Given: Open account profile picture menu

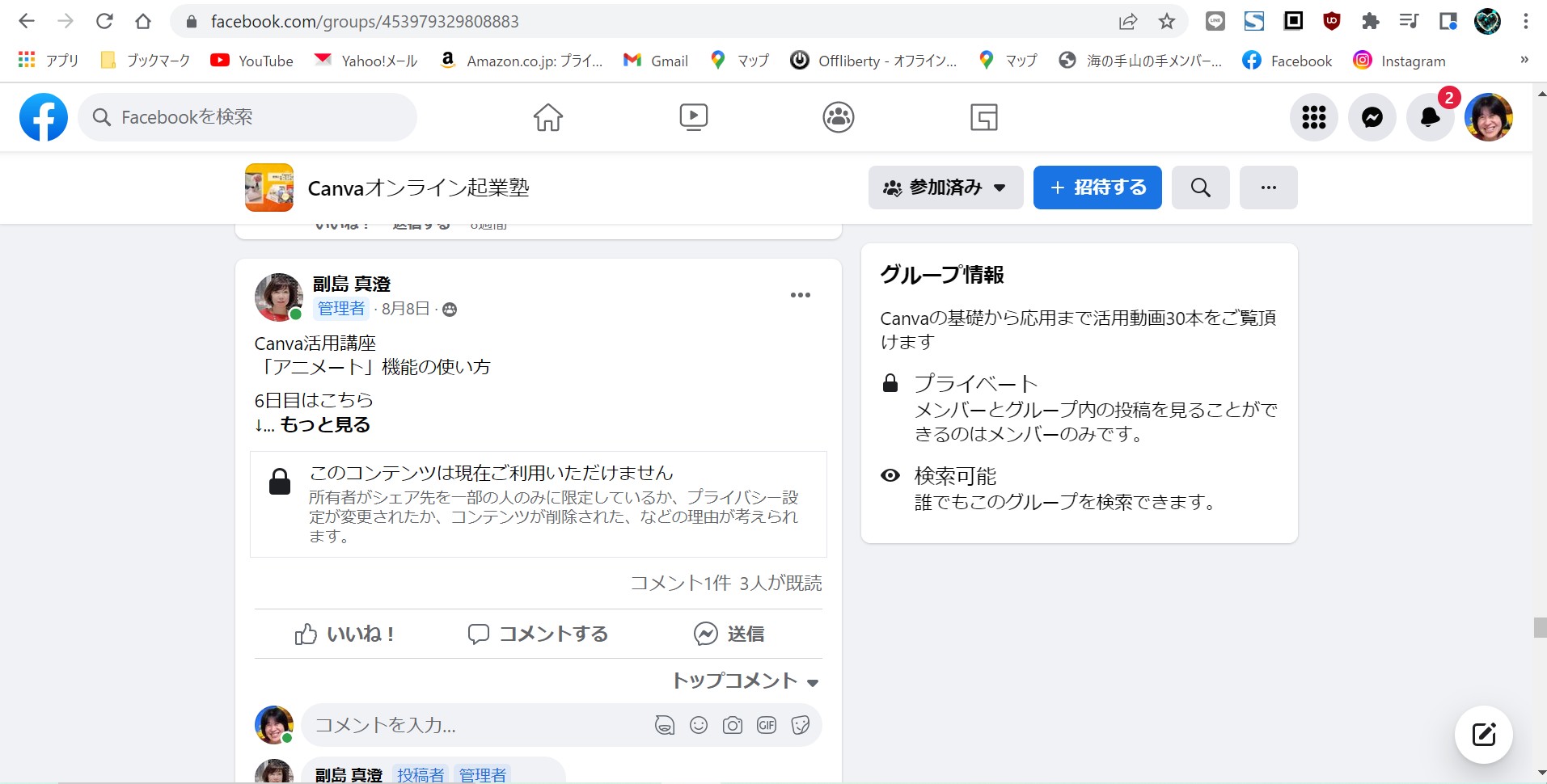Looking at the screenshot, I should click(x=1489, y=117).
